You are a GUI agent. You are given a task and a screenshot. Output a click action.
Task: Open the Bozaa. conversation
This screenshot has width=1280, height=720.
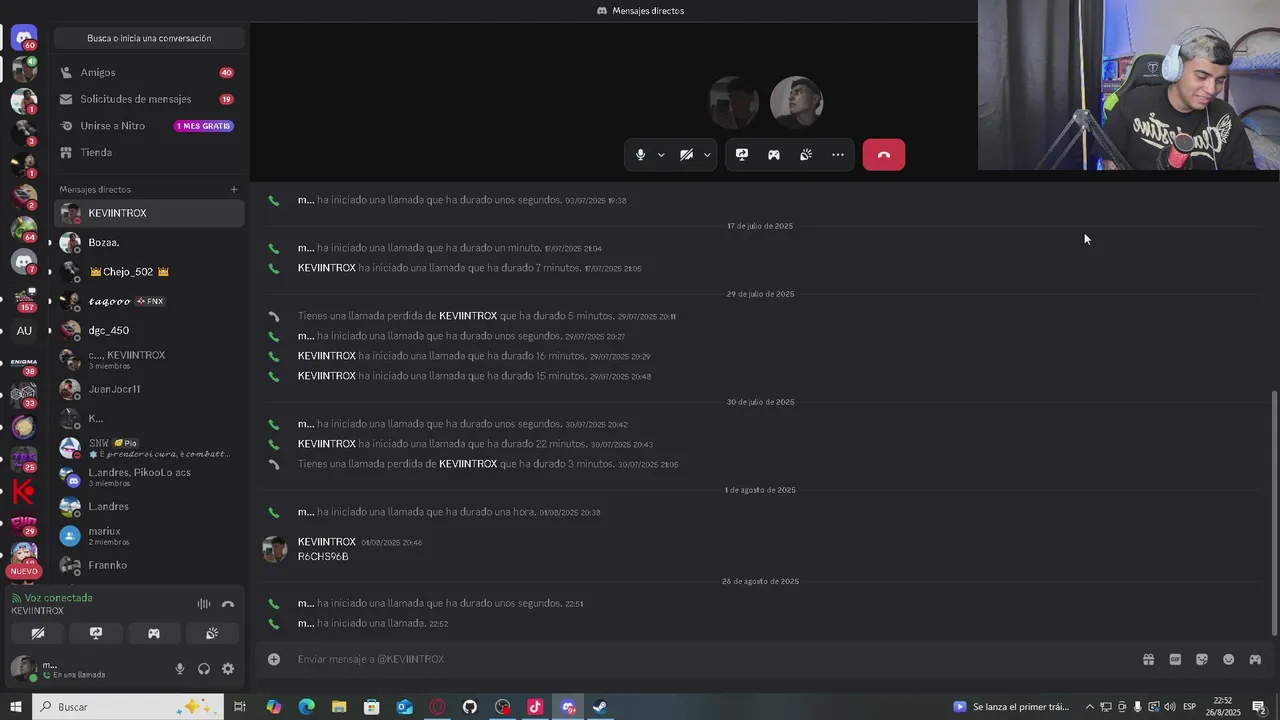pyautogui.click(x=149, y=242)
